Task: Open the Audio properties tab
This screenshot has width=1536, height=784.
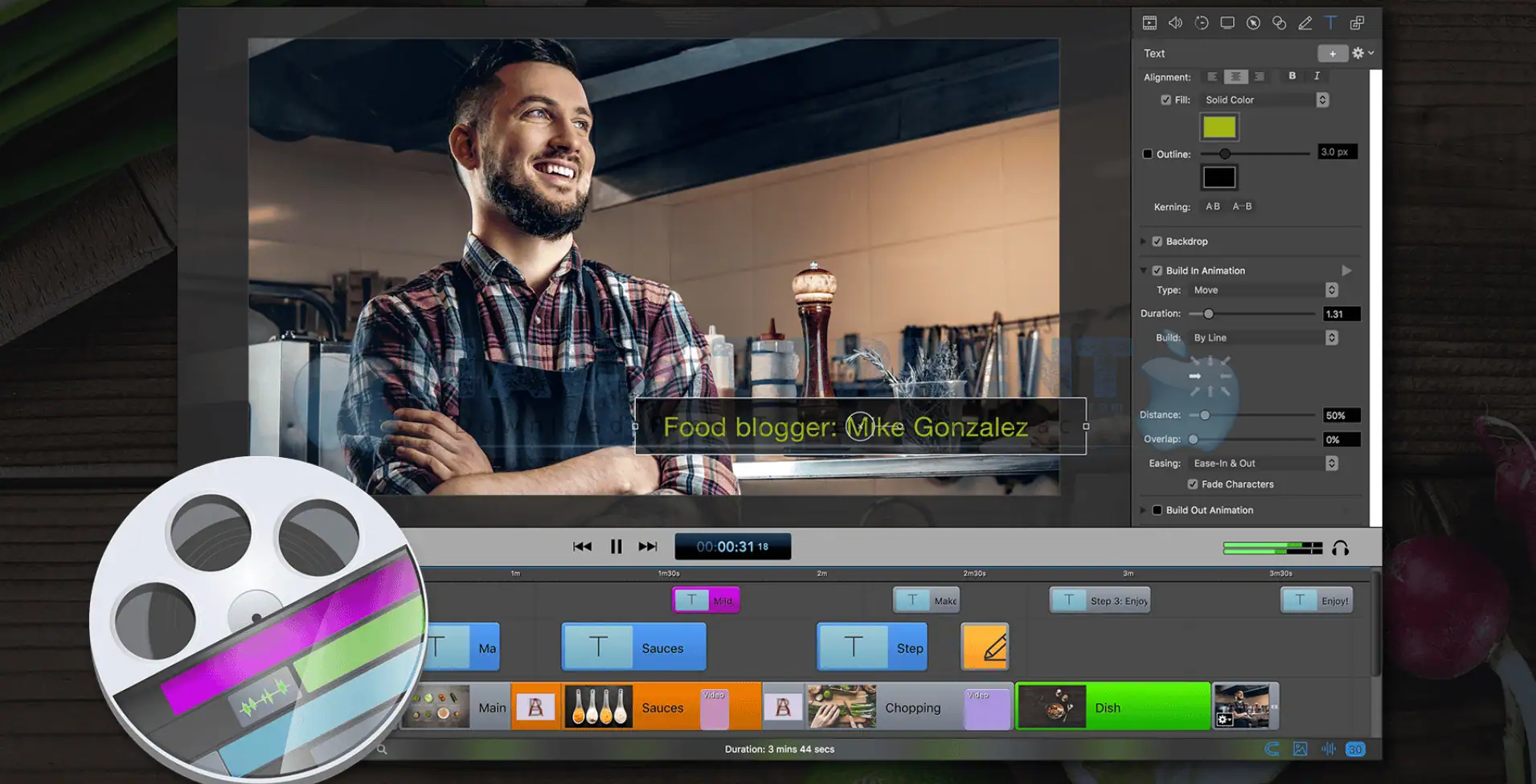Action: [x=1175, y=23]
